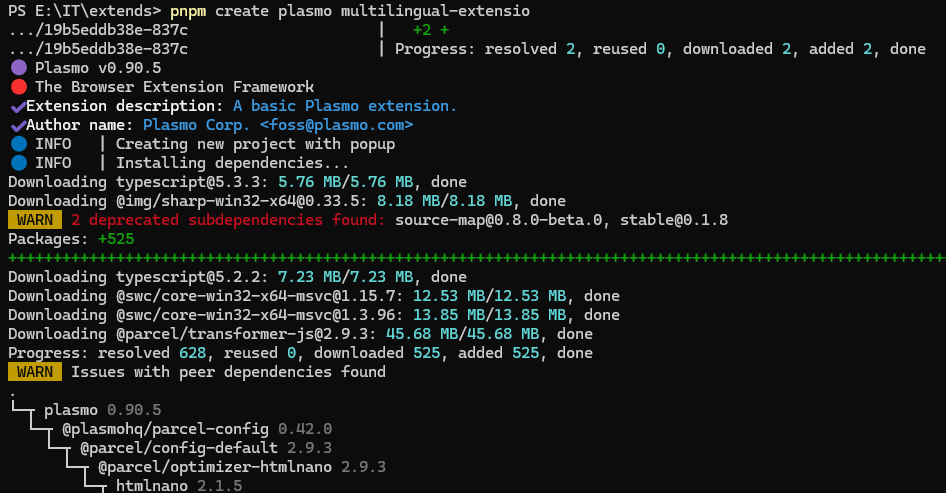Click the checkmark next to Extension description
Screen dimensions: 946x493
[x=18, y=106]
